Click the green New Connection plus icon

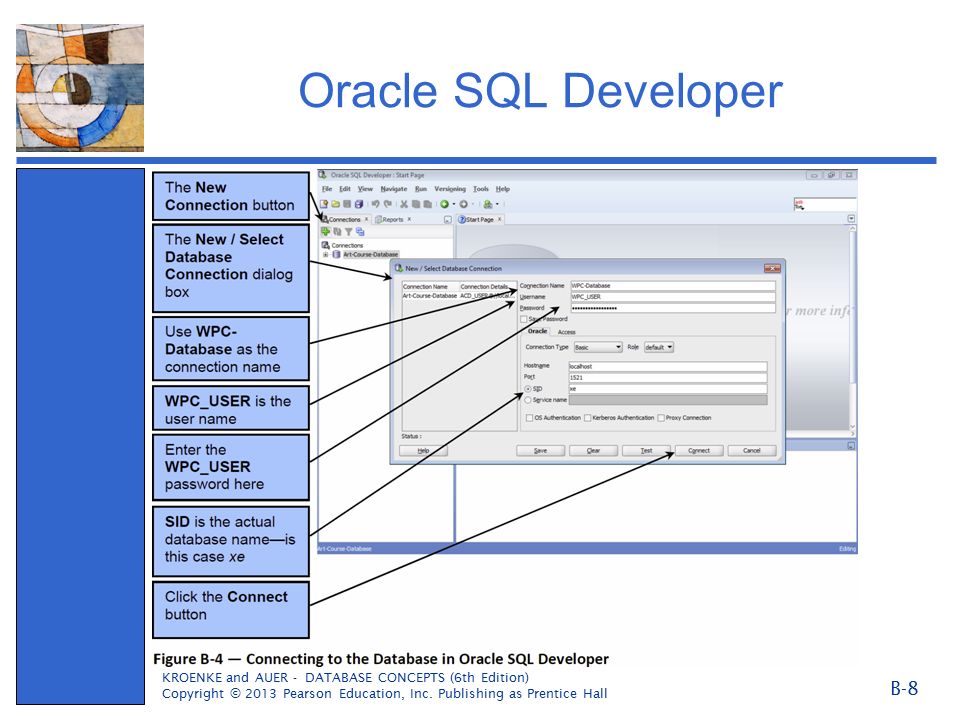pyautogui.click(x=325, y=231)
